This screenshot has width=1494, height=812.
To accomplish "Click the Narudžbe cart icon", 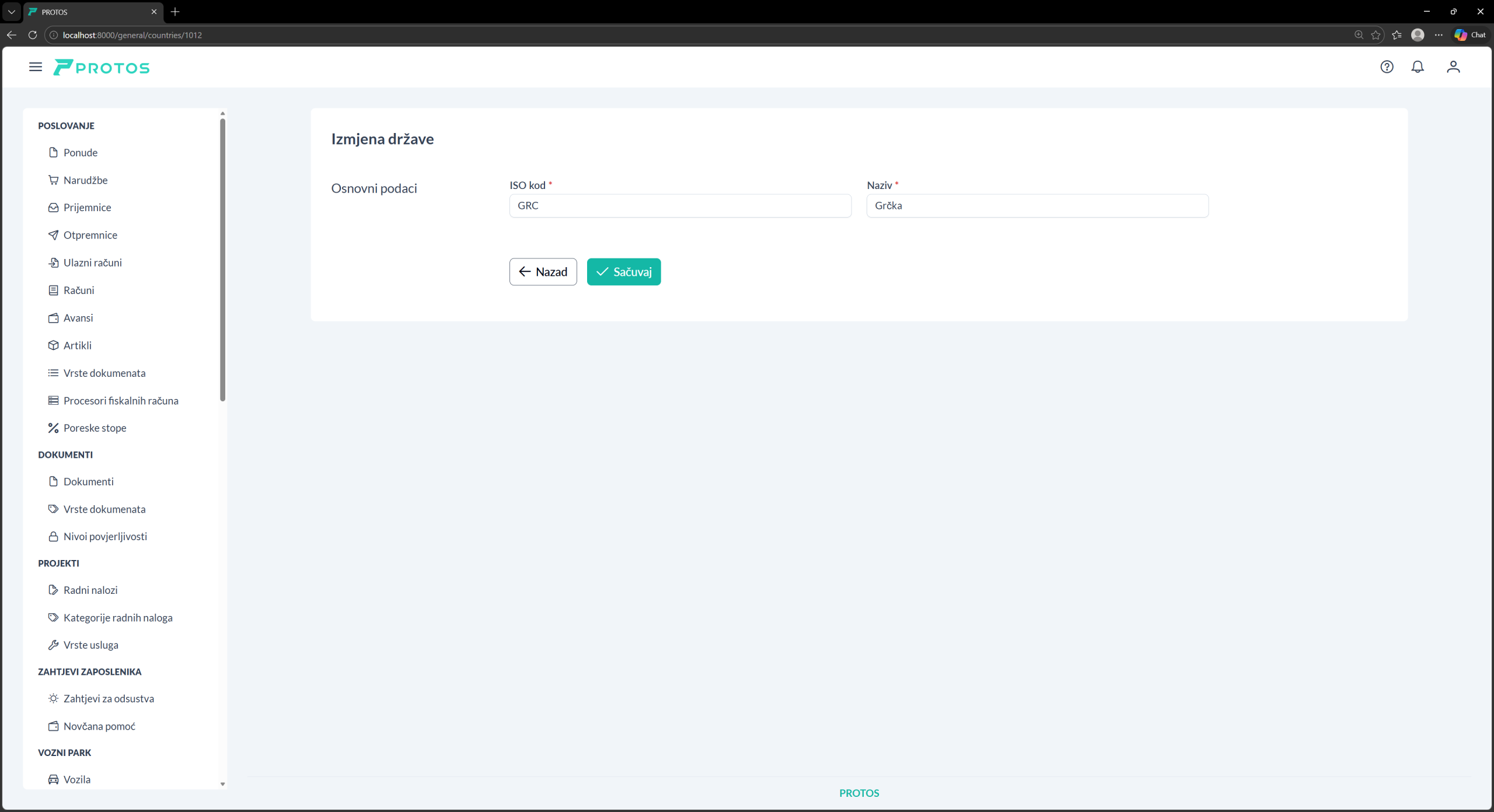I will pyautogui.click(x=53, y=180).
